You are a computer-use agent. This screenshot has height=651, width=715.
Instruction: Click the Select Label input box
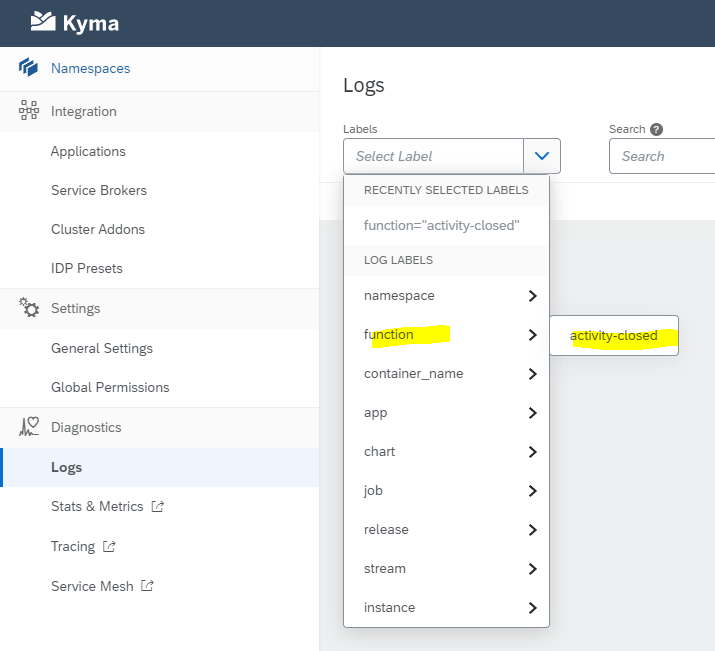click(x=433, y=156)
